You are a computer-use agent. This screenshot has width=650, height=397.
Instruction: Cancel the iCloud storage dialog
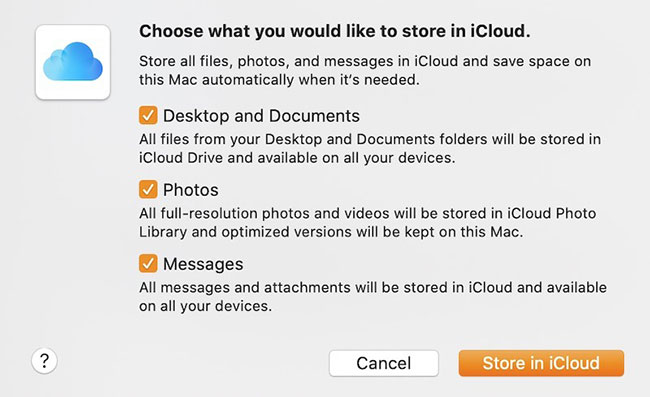(384, 363)
